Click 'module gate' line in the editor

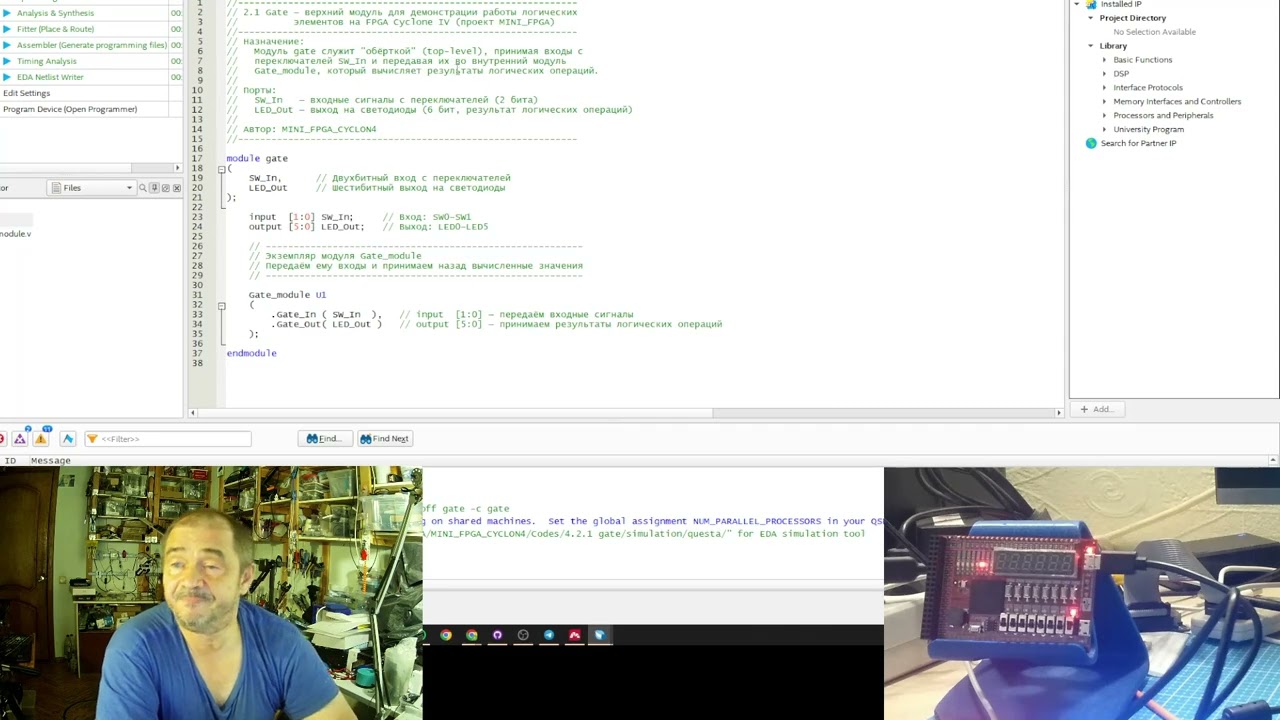click(x=257, y=158)
